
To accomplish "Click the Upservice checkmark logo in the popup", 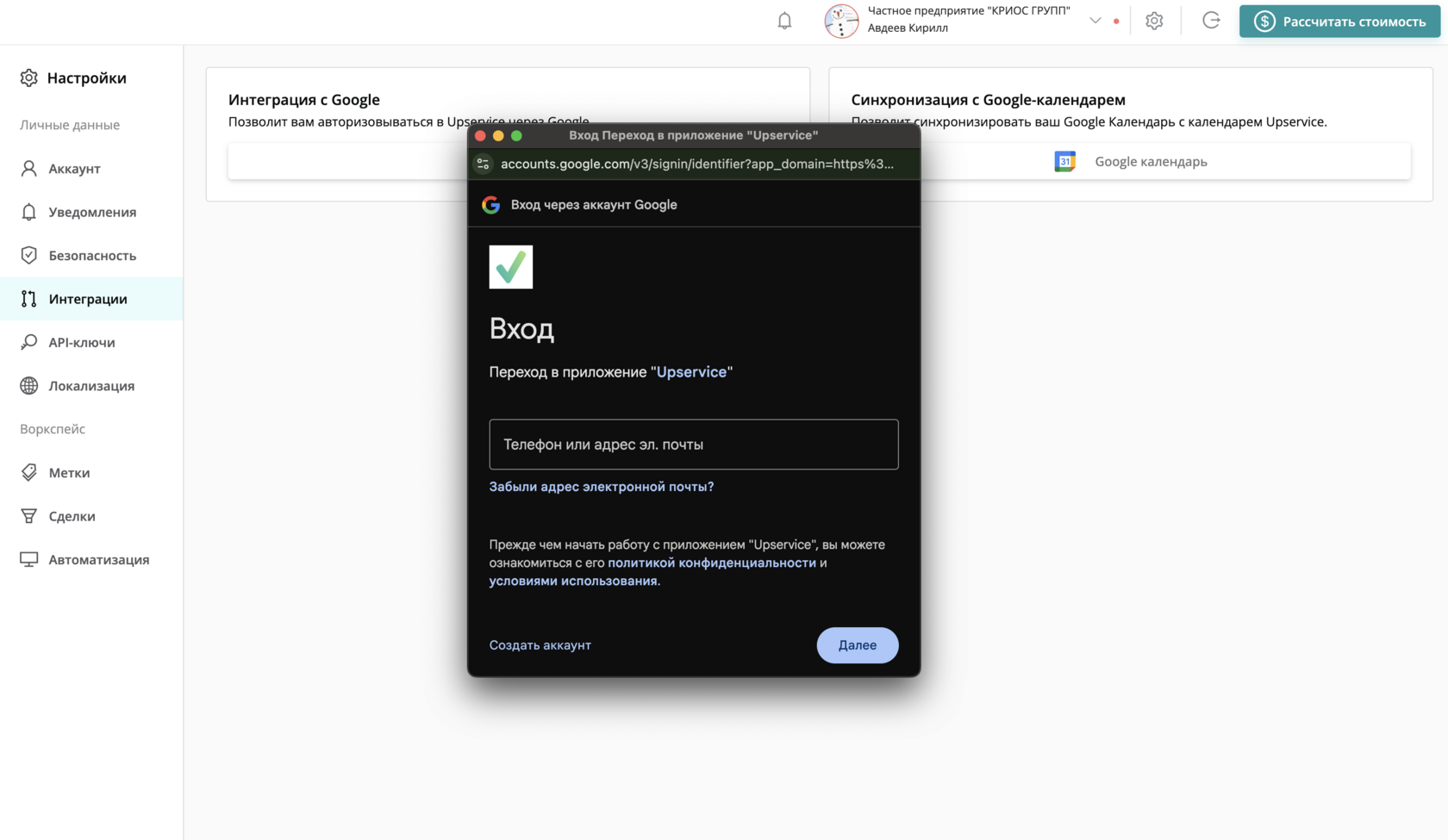I will point(511,267).
